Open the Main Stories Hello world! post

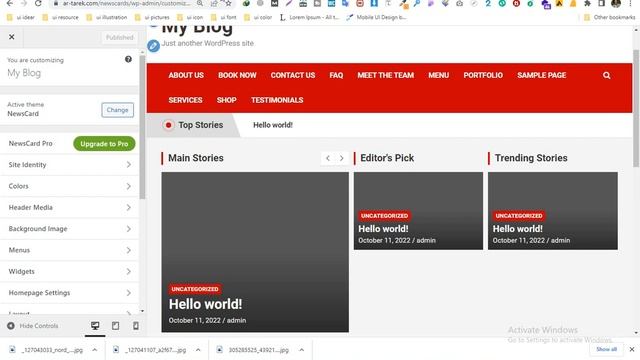coord(205,304)
